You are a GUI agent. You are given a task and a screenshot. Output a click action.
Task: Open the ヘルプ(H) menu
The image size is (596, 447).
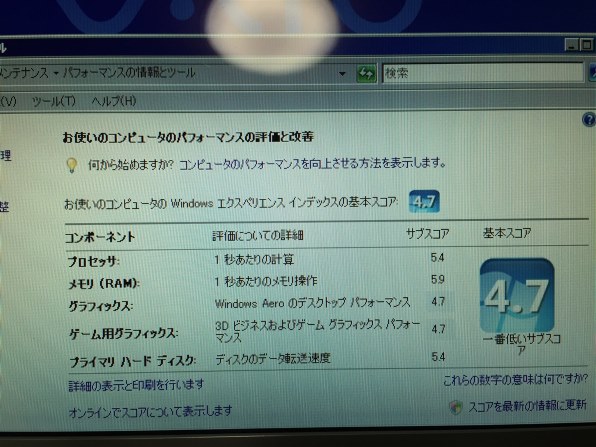click(x=114, y=101)
